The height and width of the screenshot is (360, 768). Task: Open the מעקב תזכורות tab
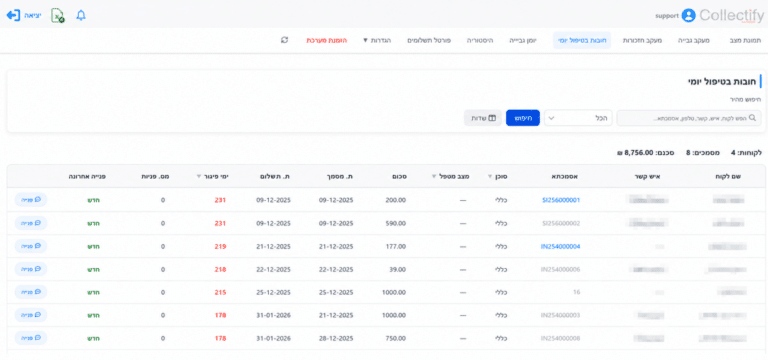(x=642, y=40)
